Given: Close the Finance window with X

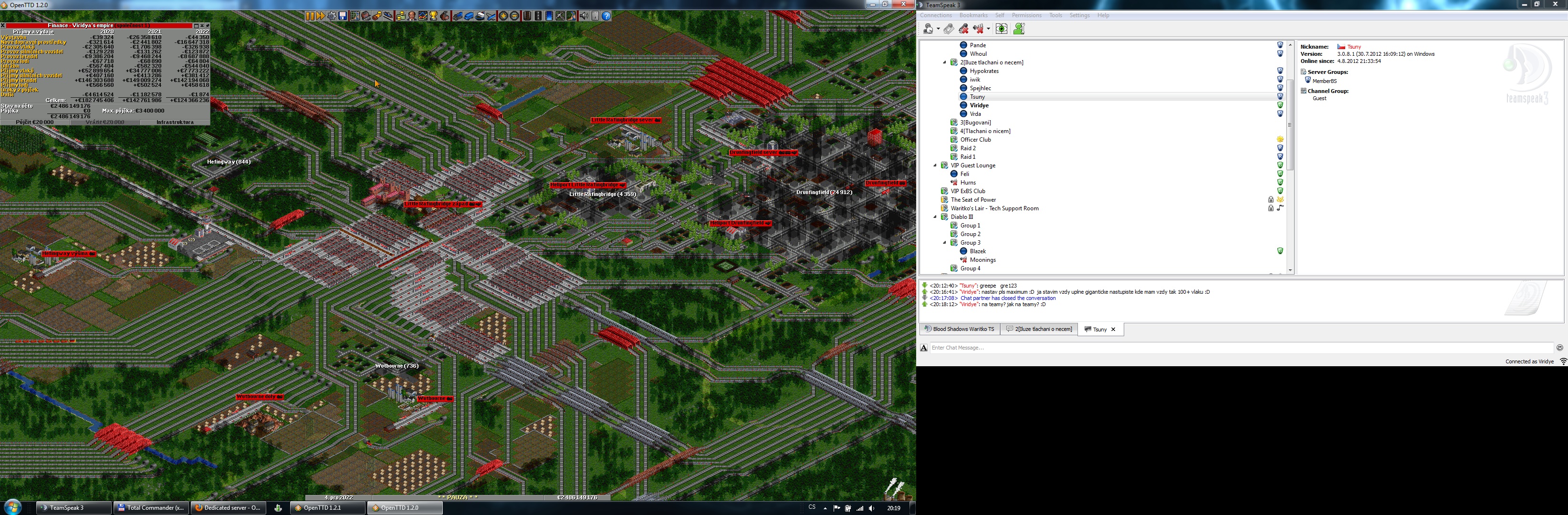Looking at the screenshot, I should 3,26.
